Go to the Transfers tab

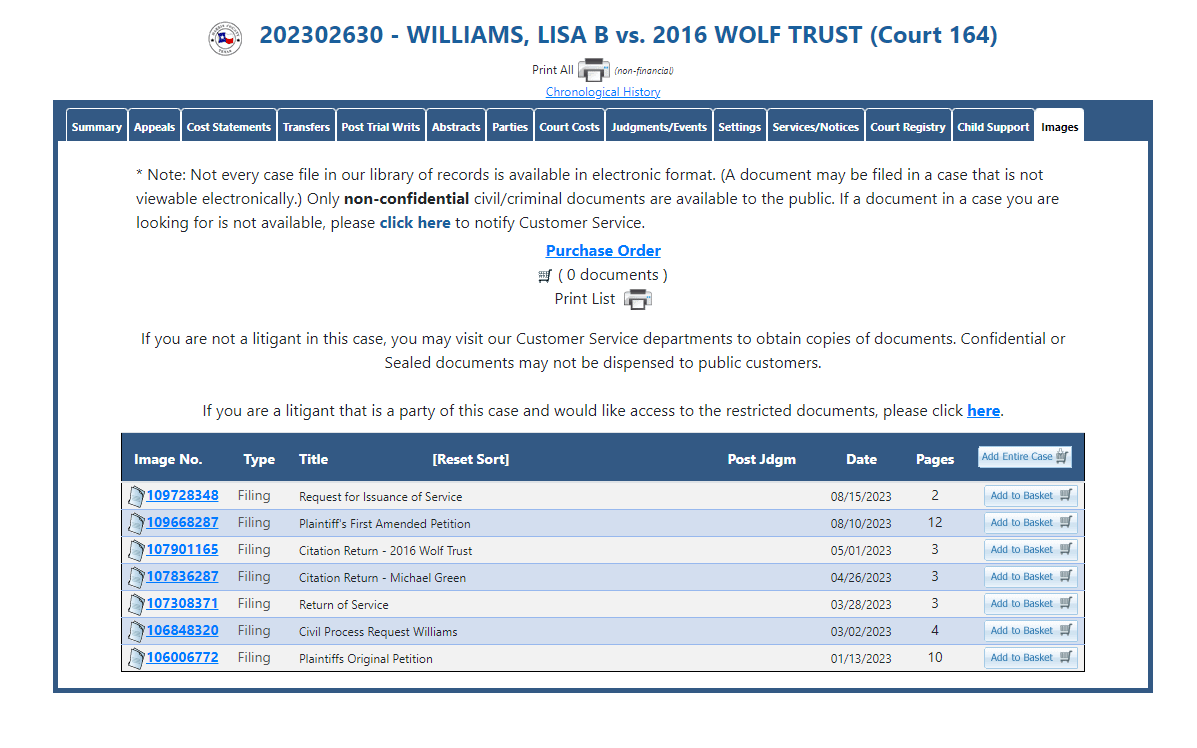pos(306,127)
